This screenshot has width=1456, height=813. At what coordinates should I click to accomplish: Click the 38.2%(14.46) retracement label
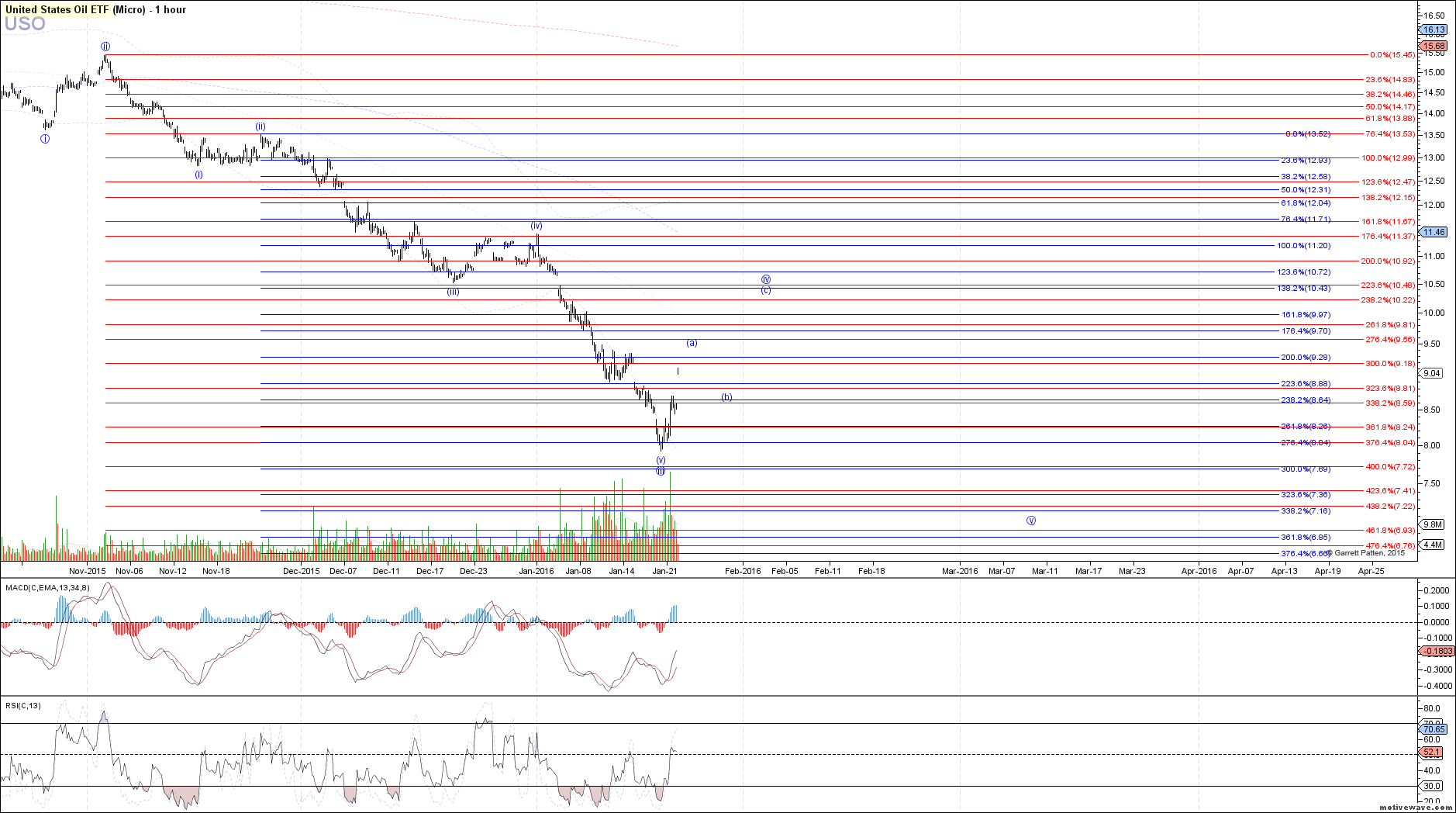click(x=1390, y=93)
